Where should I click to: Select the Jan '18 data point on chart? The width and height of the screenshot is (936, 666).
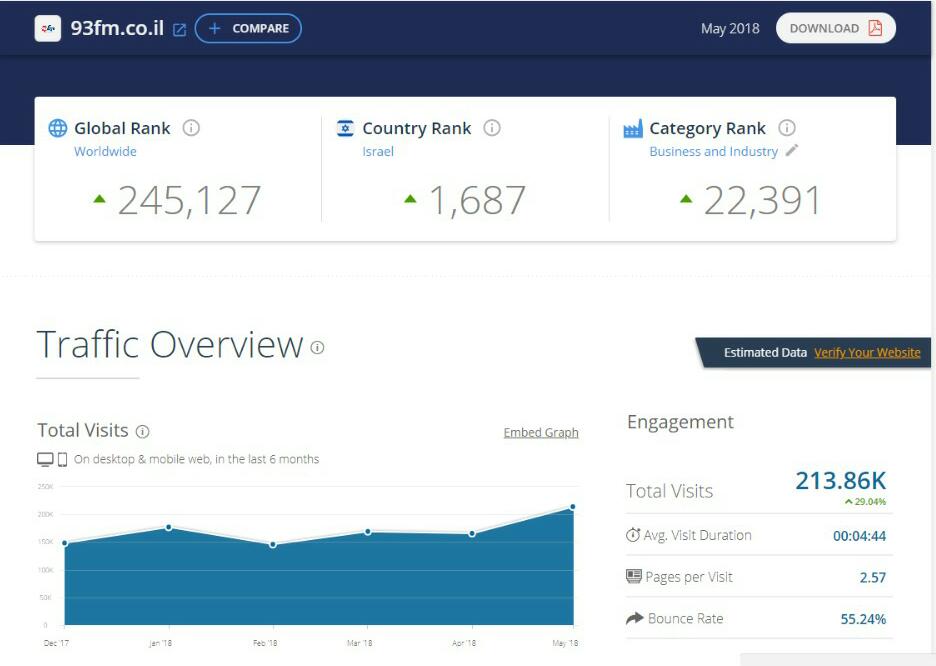(168, 527)
